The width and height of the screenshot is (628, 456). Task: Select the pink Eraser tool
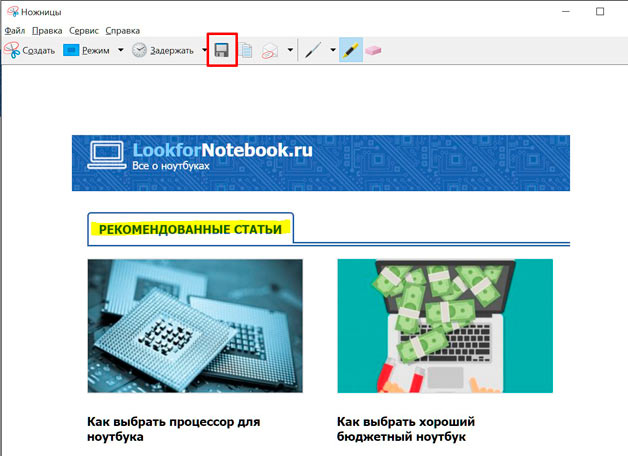[x=373, y=50]
